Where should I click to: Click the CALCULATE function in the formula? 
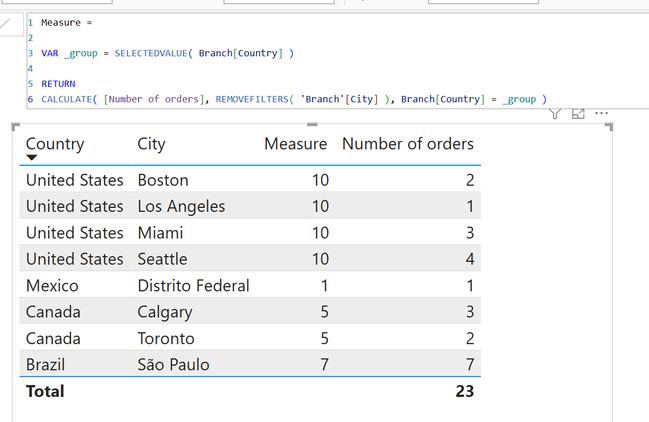[66, 99]
